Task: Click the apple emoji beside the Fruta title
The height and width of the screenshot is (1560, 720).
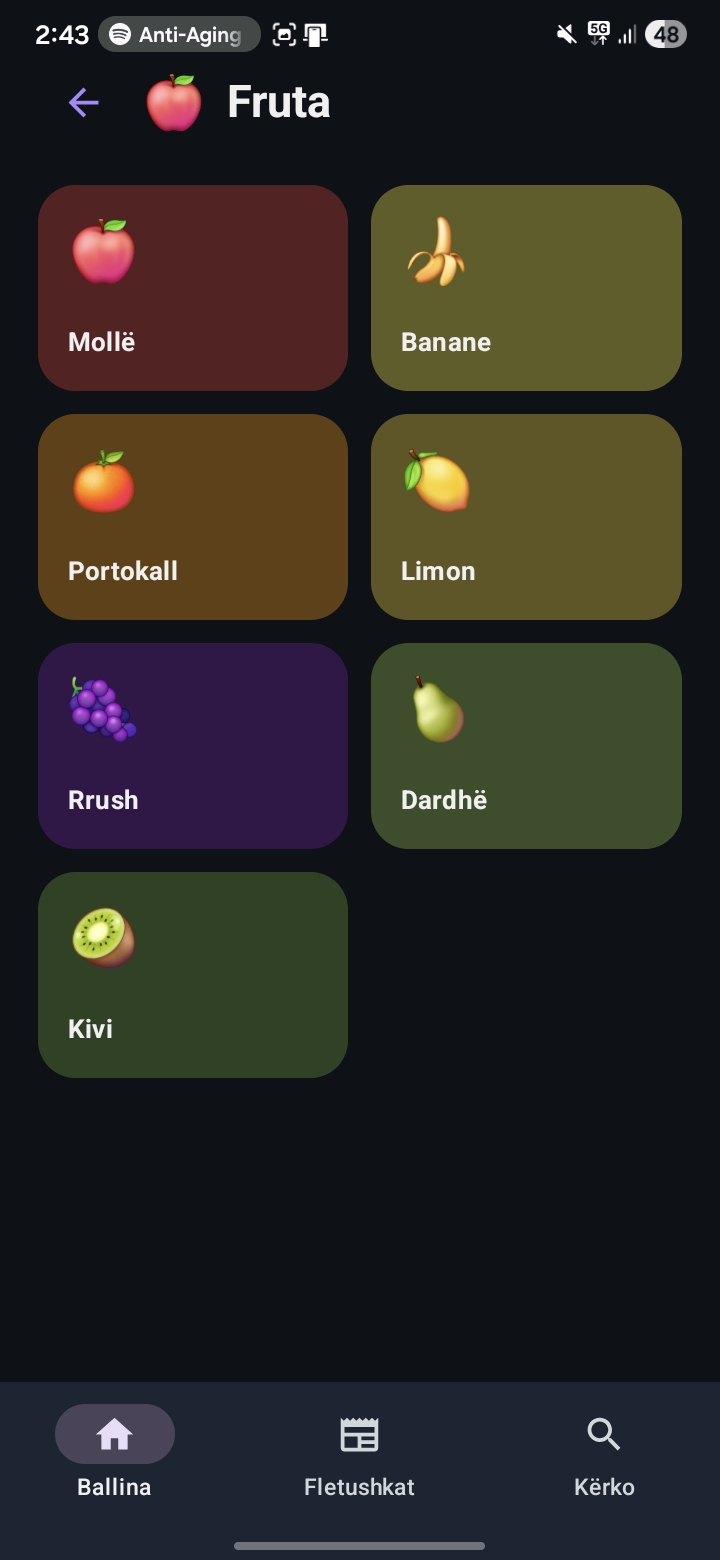Action: click(174, 101)
